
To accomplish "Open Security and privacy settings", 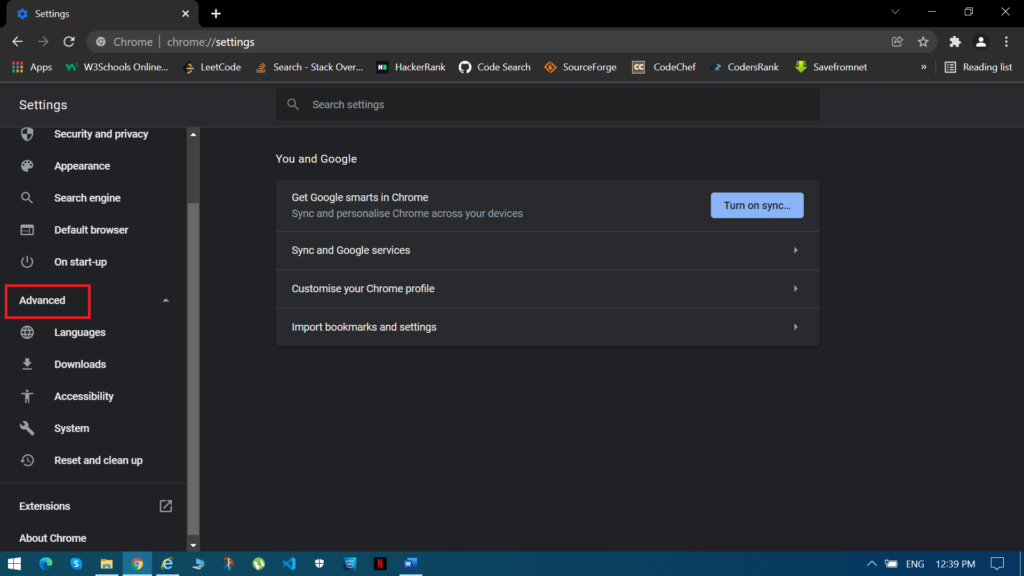I will coord(100,134).
